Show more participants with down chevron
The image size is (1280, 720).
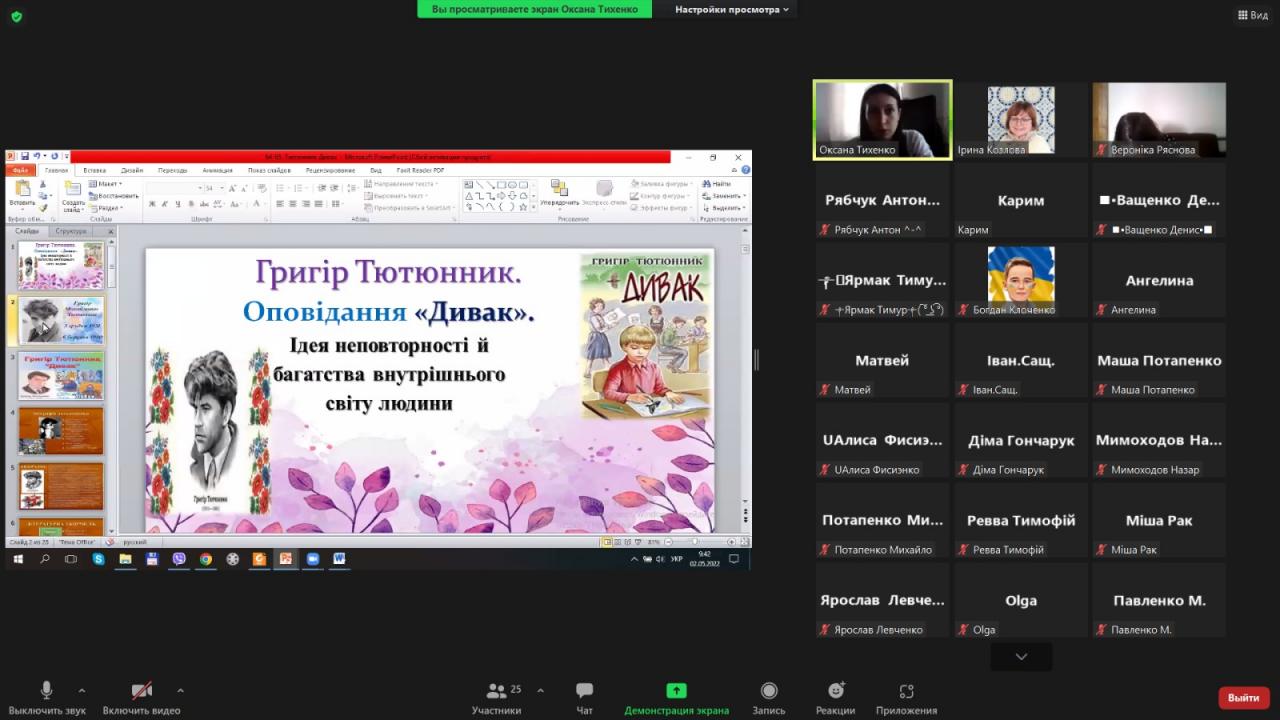pyautogui.click(x=1021, y=657)
